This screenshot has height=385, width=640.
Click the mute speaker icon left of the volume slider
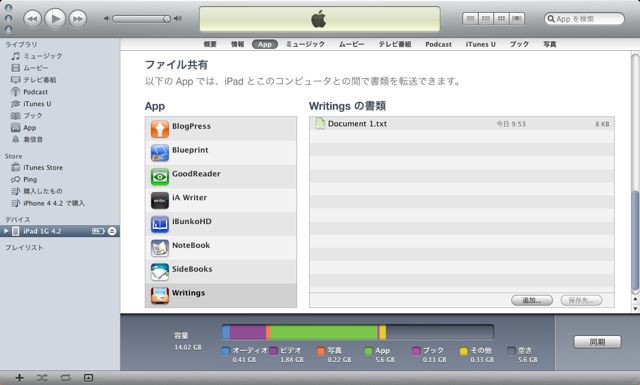(107, 19)
